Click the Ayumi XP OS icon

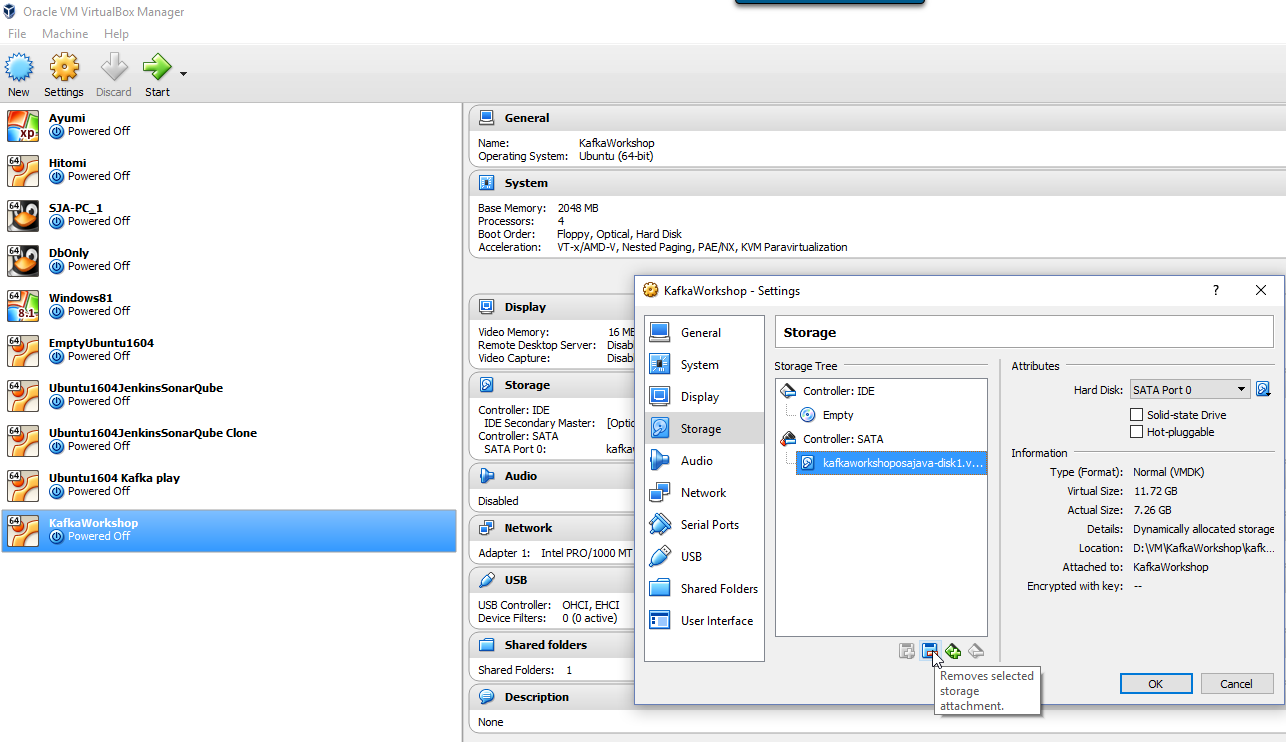23,126
